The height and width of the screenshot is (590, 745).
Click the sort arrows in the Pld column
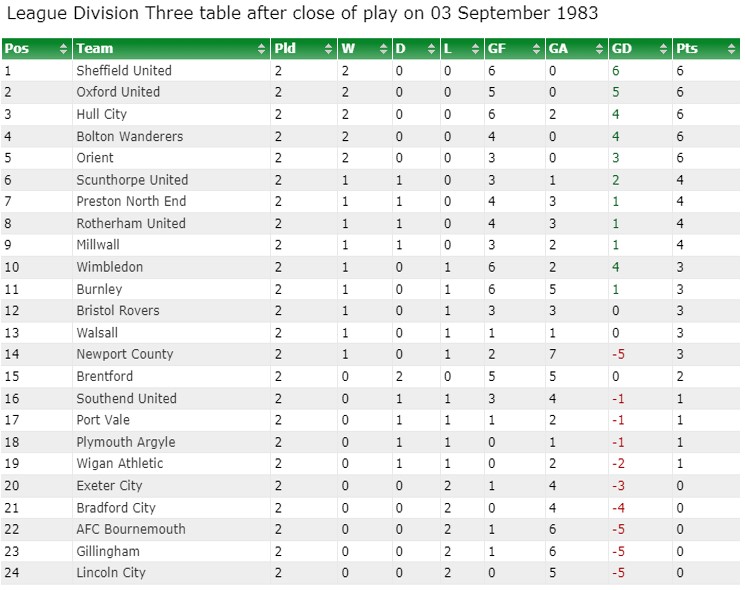328,48
